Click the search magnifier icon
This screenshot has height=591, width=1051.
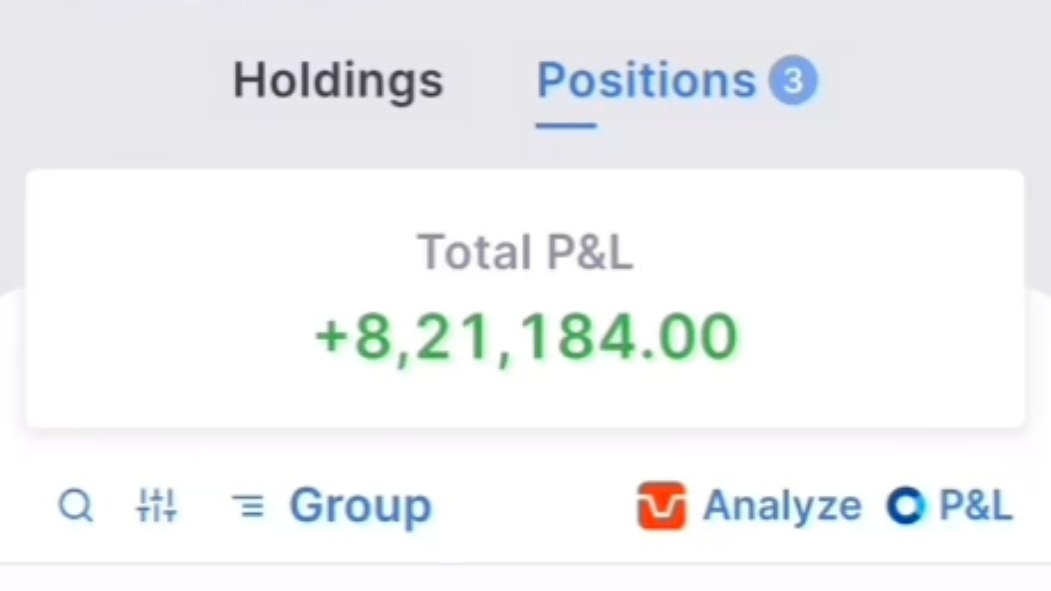[76, 505]
